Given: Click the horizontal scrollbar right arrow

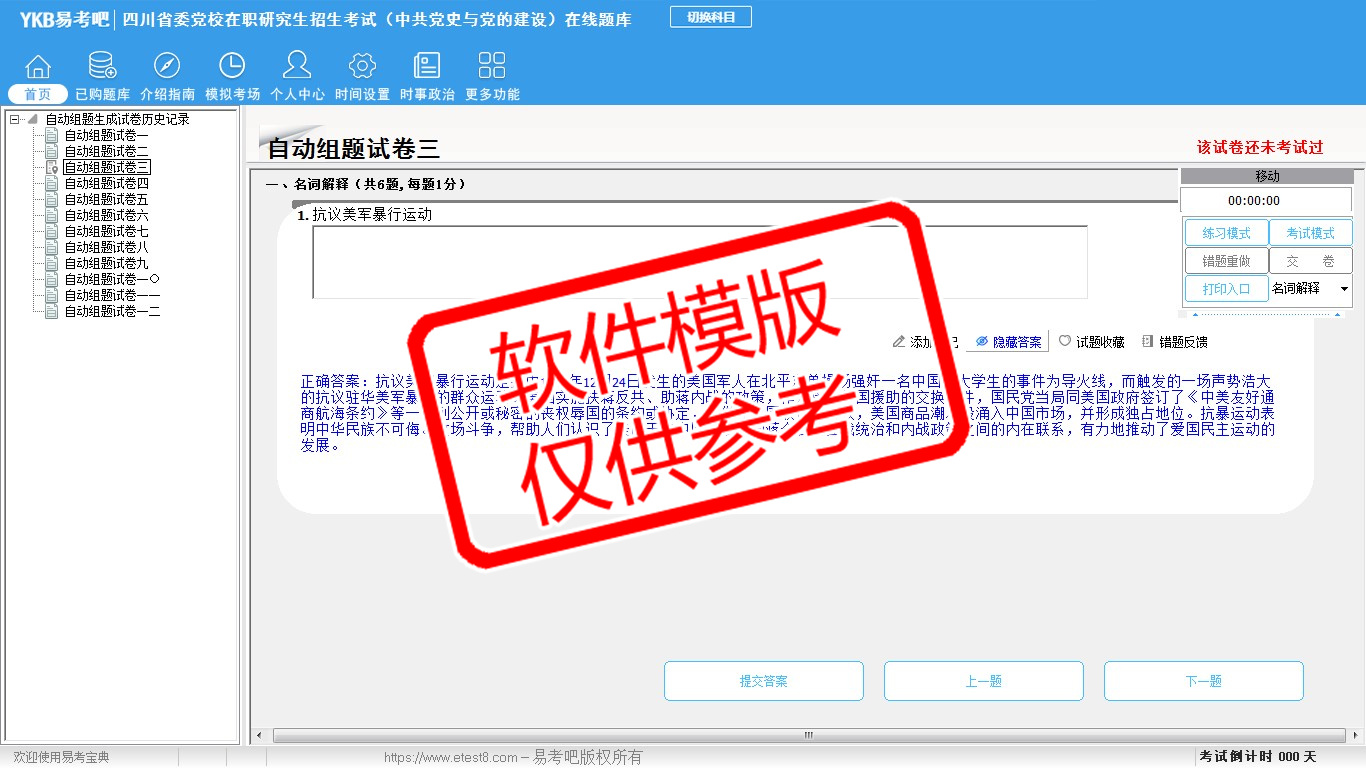Looking at the screenshot, I should point(1354,735).
